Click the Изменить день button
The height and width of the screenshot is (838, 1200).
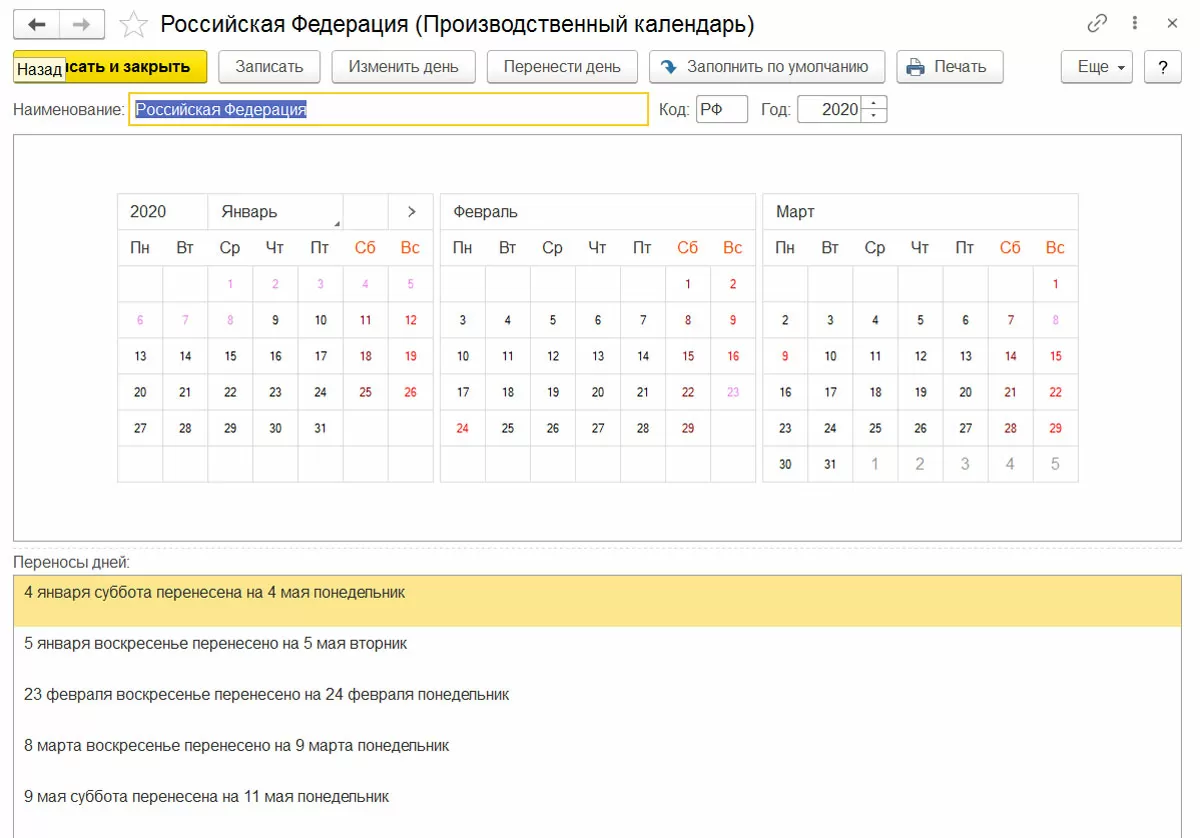pos(403,67)
